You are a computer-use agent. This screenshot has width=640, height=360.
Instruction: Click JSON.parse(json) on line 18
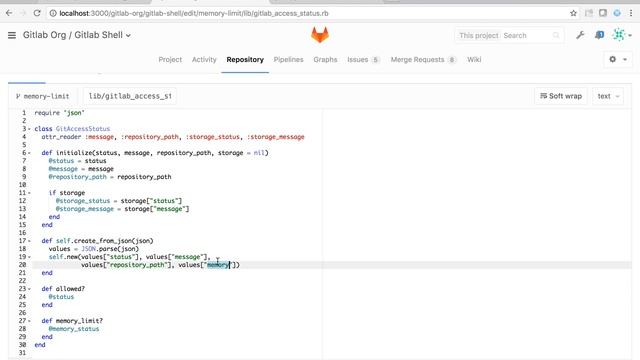click(x=110, y=249)
